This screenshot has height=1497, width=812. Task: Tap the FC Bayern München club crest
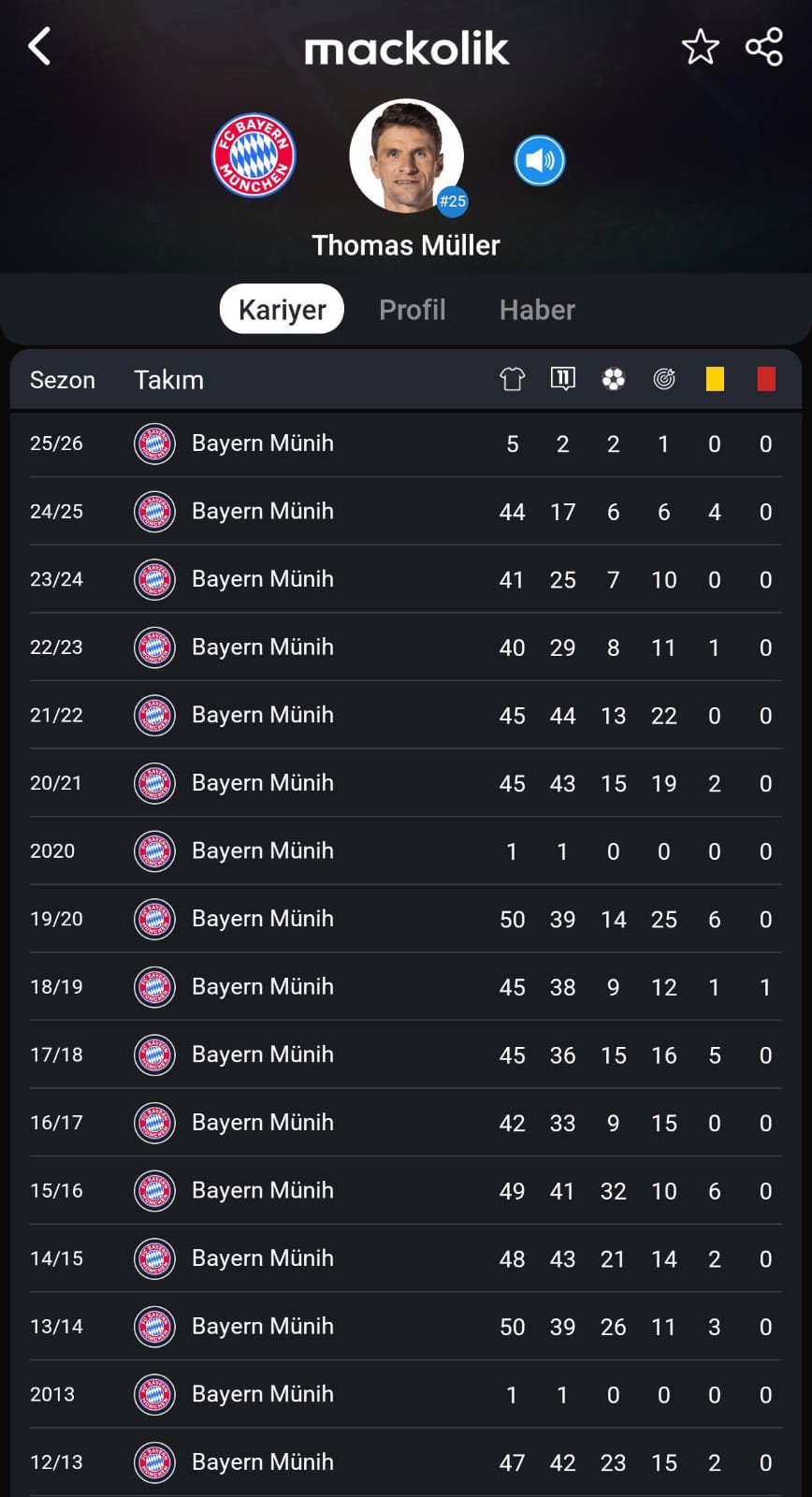[x=254, y=155]
